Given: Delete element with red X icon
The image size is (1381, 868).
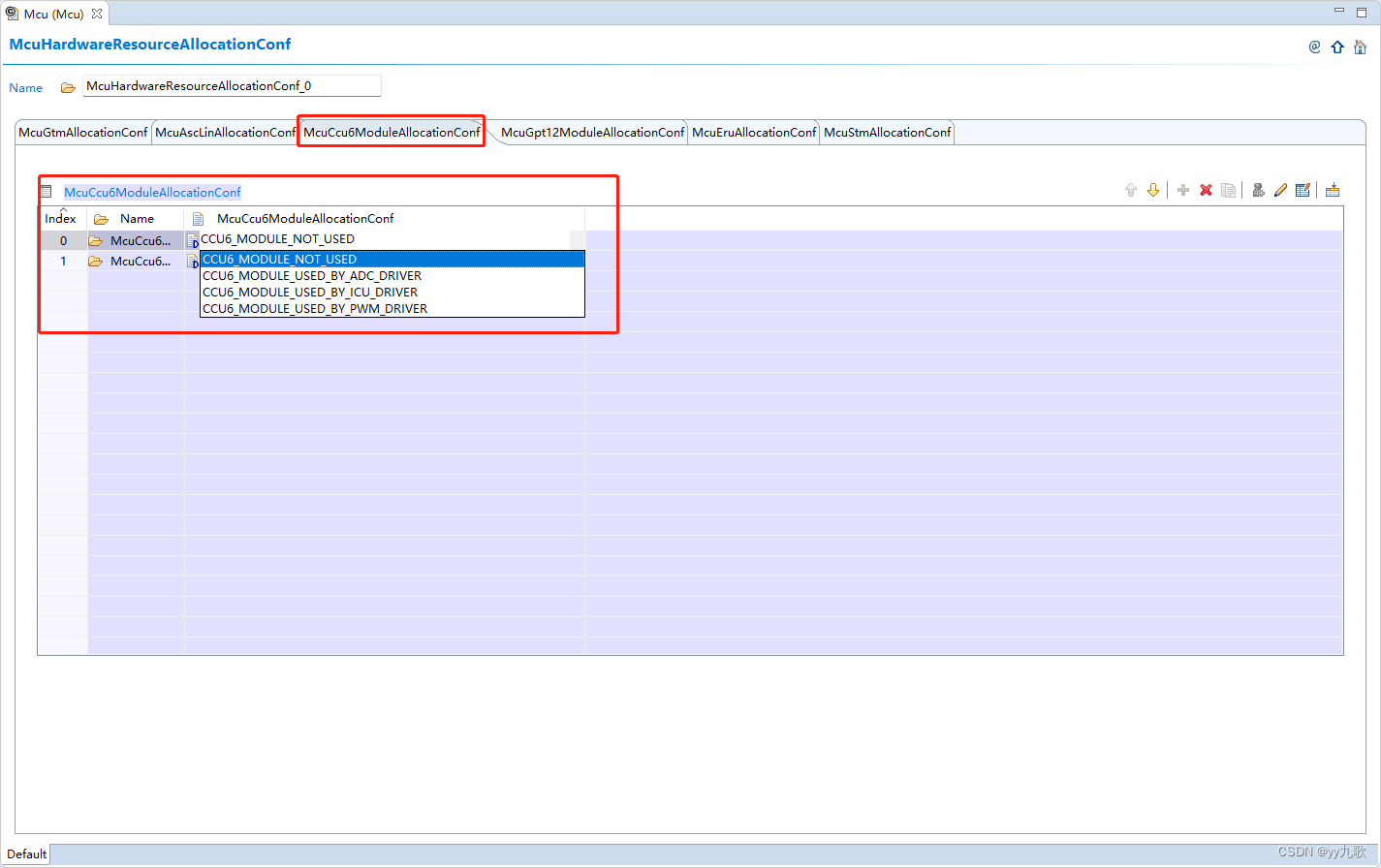Looking at the screenshot, I should (x=1206, y=191).
